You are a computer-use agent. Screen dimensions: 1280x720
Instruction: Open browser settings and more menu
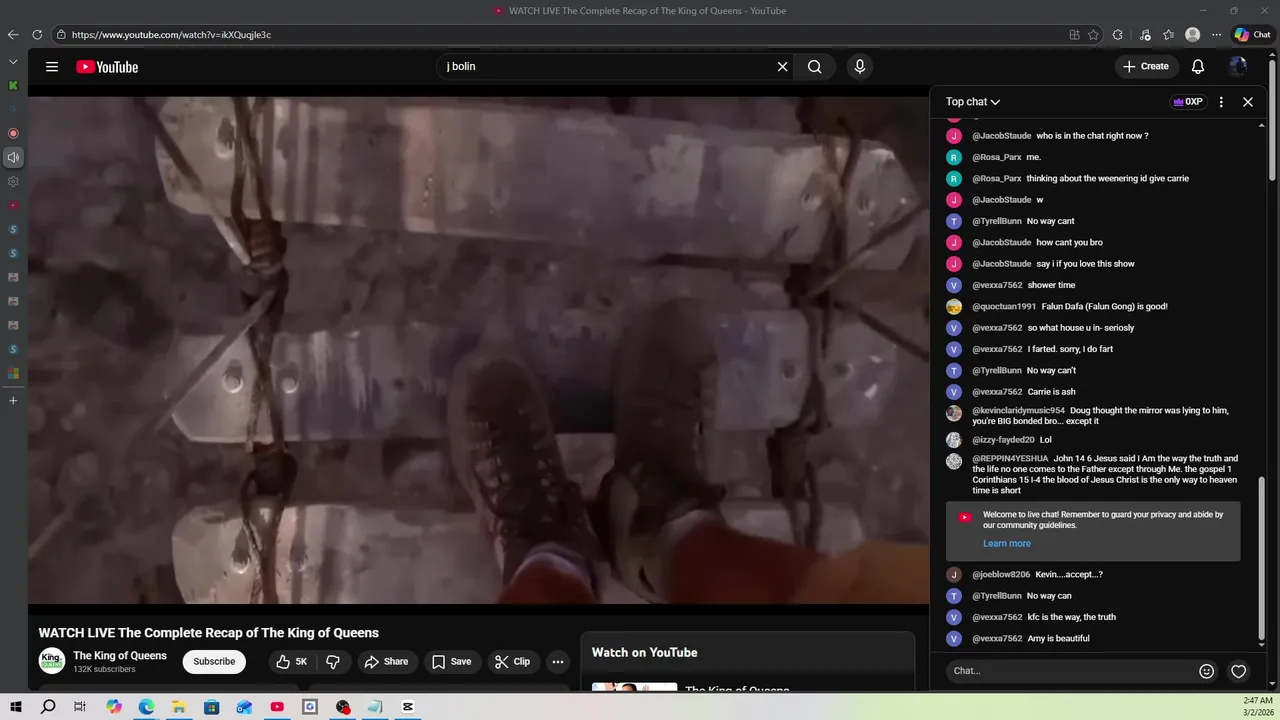1216,35
